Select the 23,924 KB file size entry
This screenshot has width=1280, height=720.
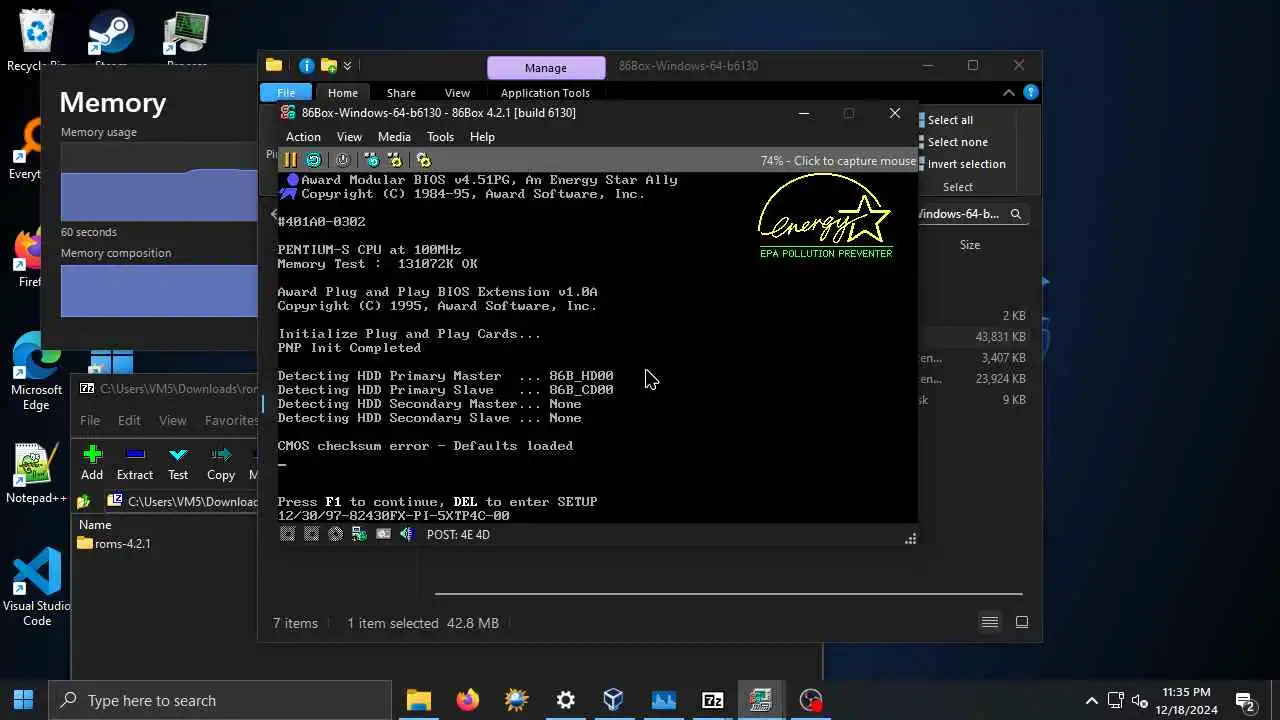tap(1000, 379)
